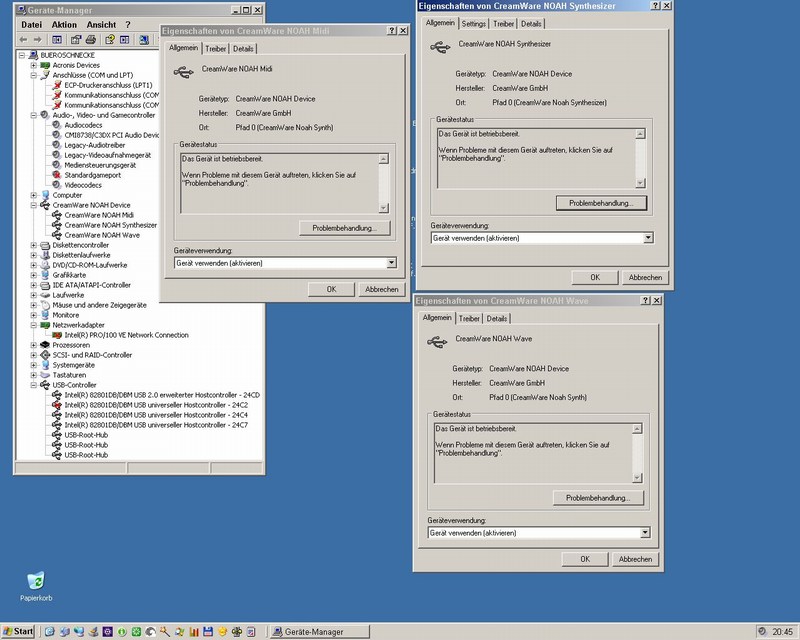This screenshot has width=800, height=640.
Task: Click the green info circle quick launch icon
Action: [121, 632]
